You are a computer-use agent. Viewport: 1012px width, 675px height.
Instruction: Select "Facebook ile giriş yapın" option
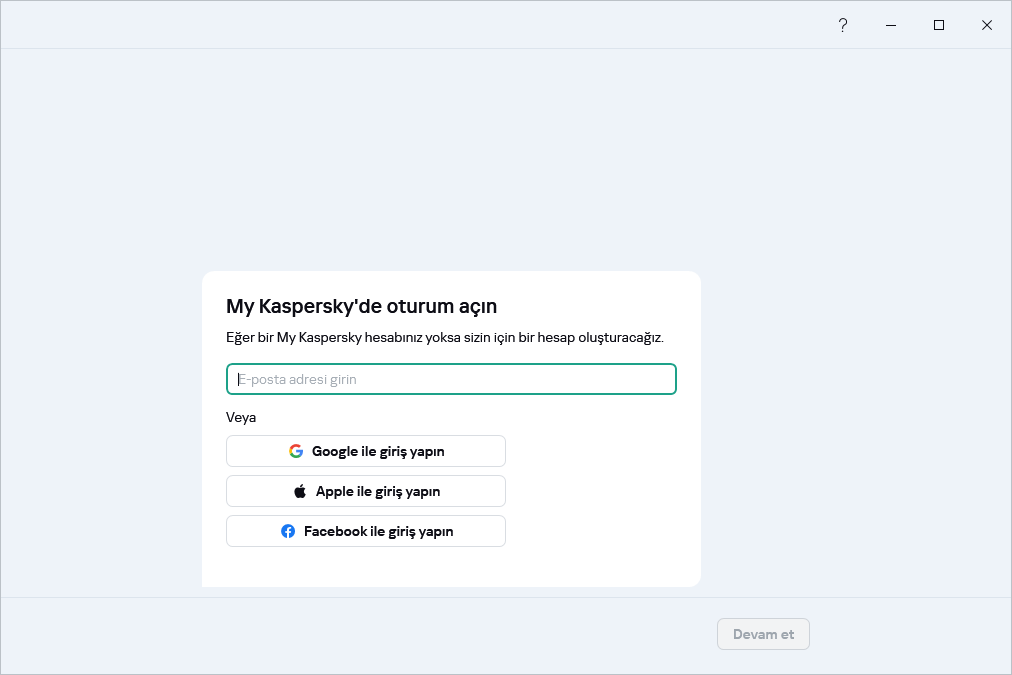(x=366, y=531)
